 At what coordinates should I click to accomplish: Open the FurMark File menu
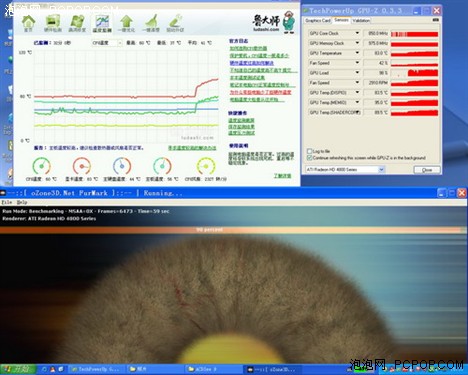(7, 202)
